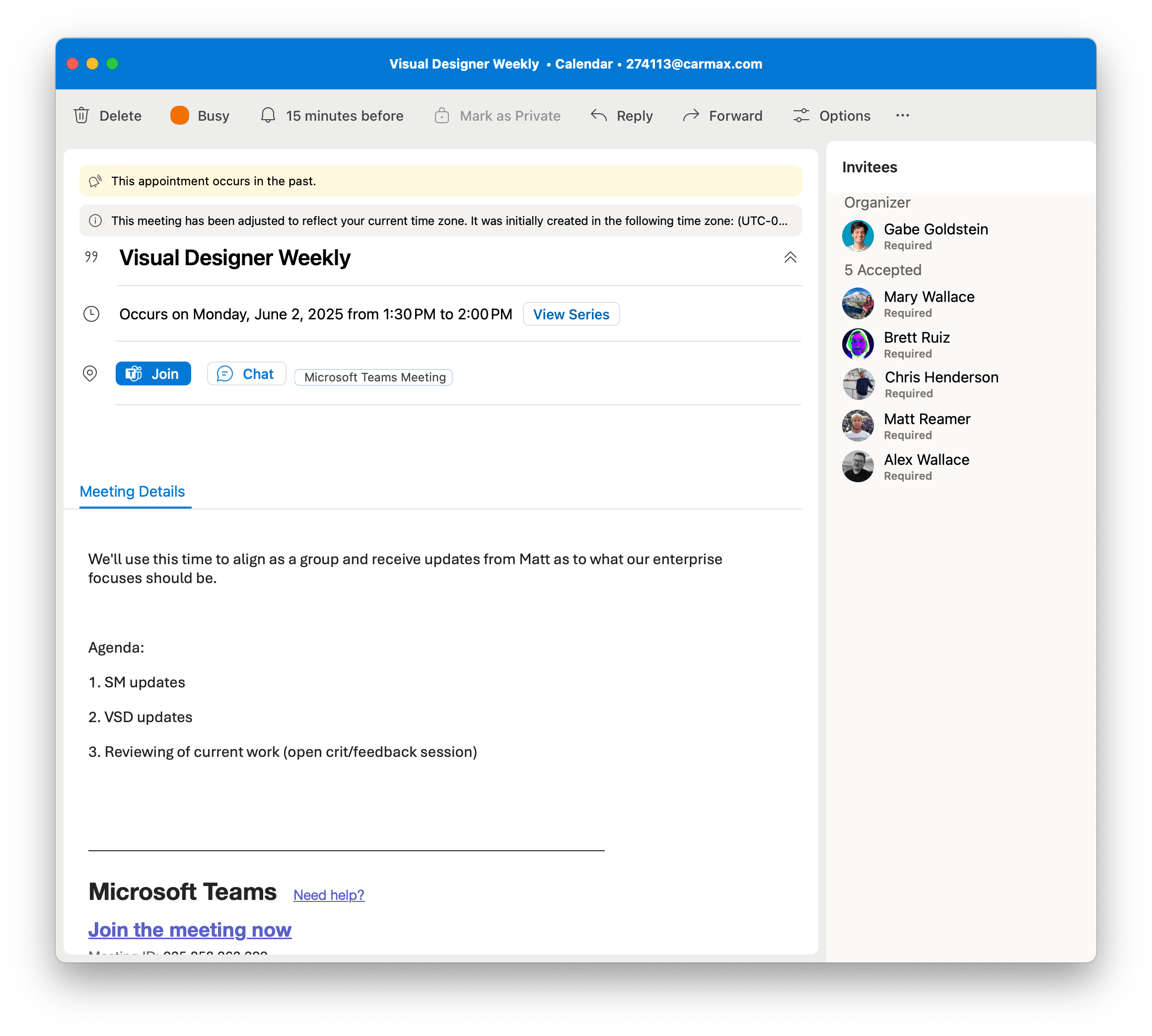Select the Meeting Details tab

133,491
